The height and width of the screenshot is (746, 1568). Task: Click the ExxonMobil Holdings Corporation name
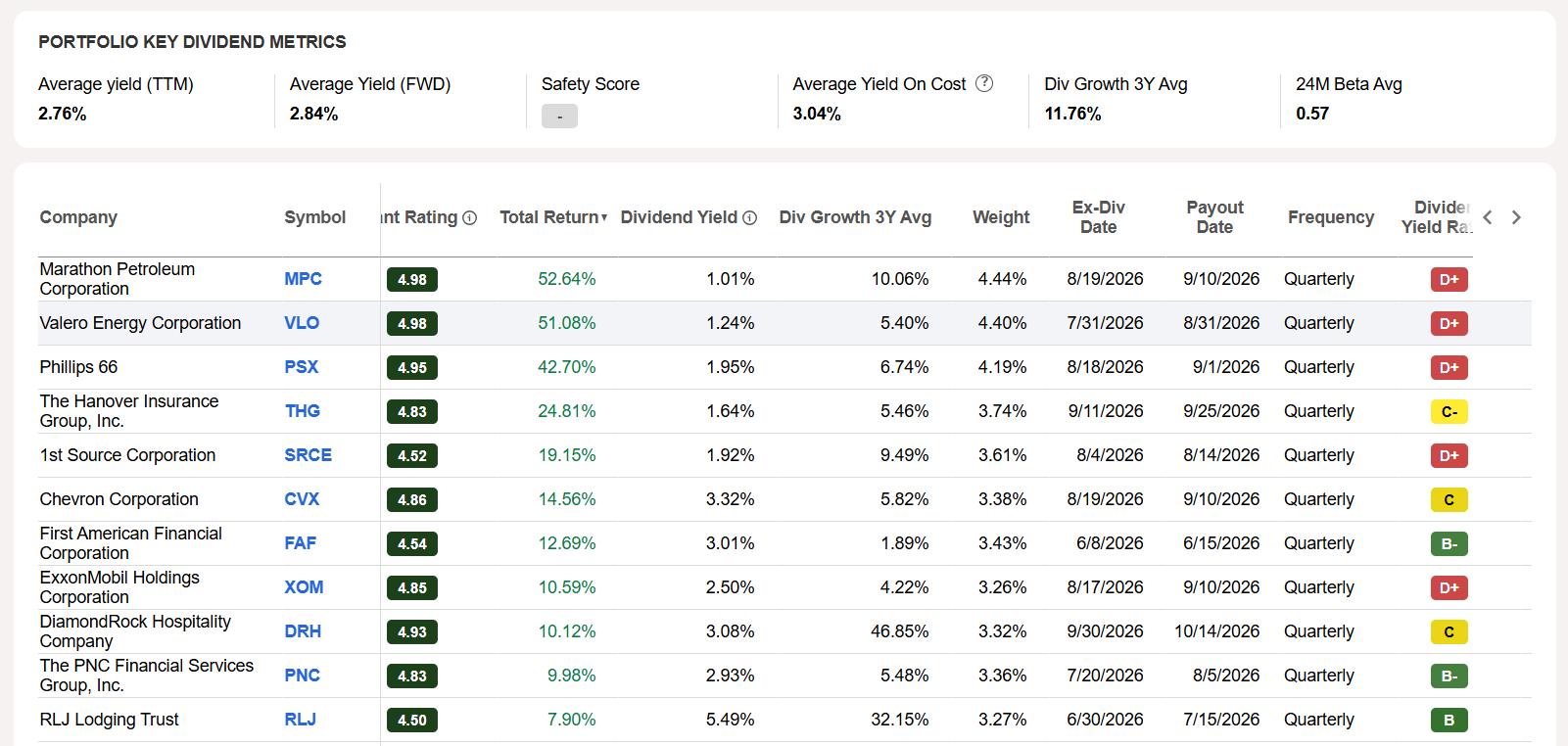pos(119,587)
